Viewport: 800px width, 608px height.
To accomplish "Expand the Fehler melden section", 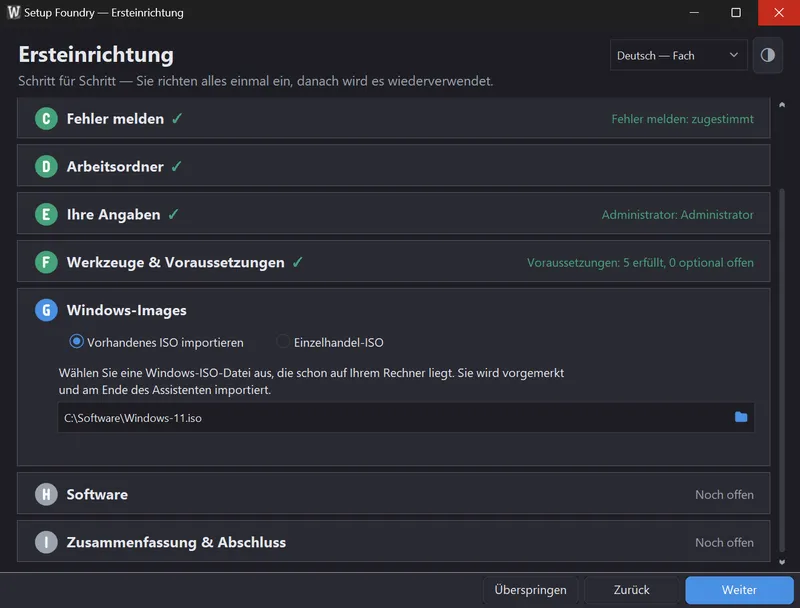I will (393, 119).
